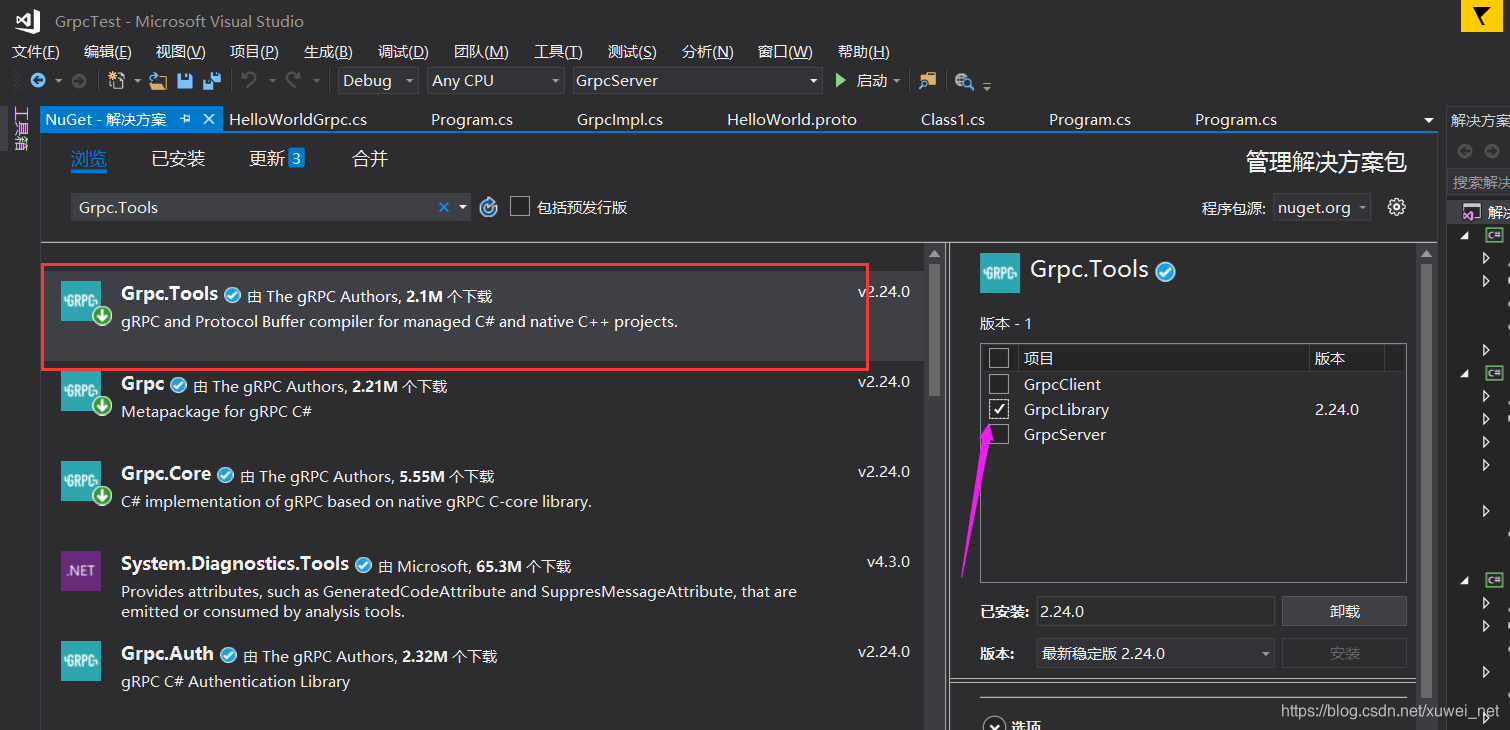Image resolution: width=1510 pixels, height=730 pixels.
Task: Expand the 选项 options section
Action: pyautogui.click(x=993, y=726)
